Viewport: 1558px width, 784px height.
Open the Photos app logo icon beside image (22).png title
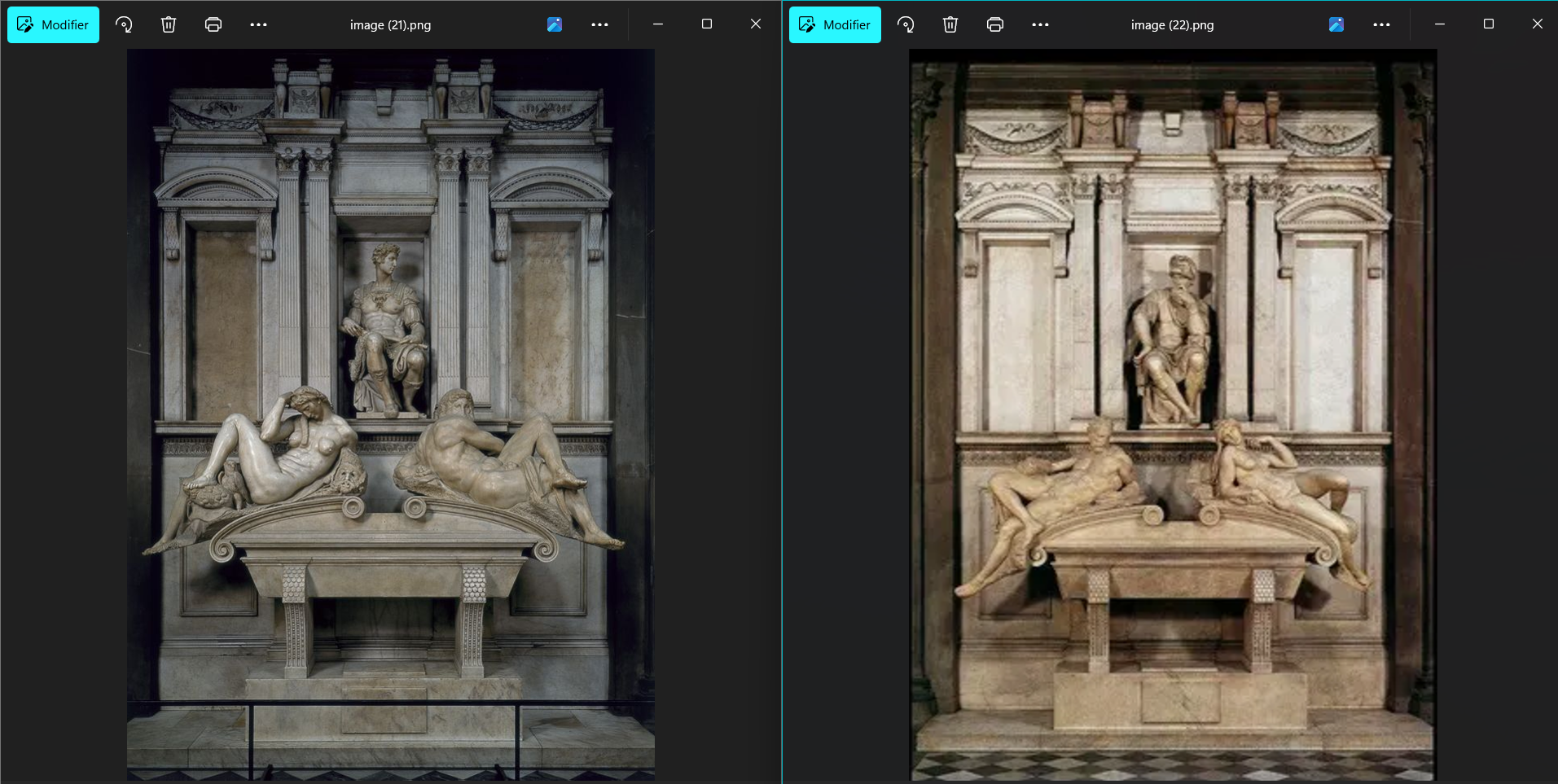click(1336, 24)
